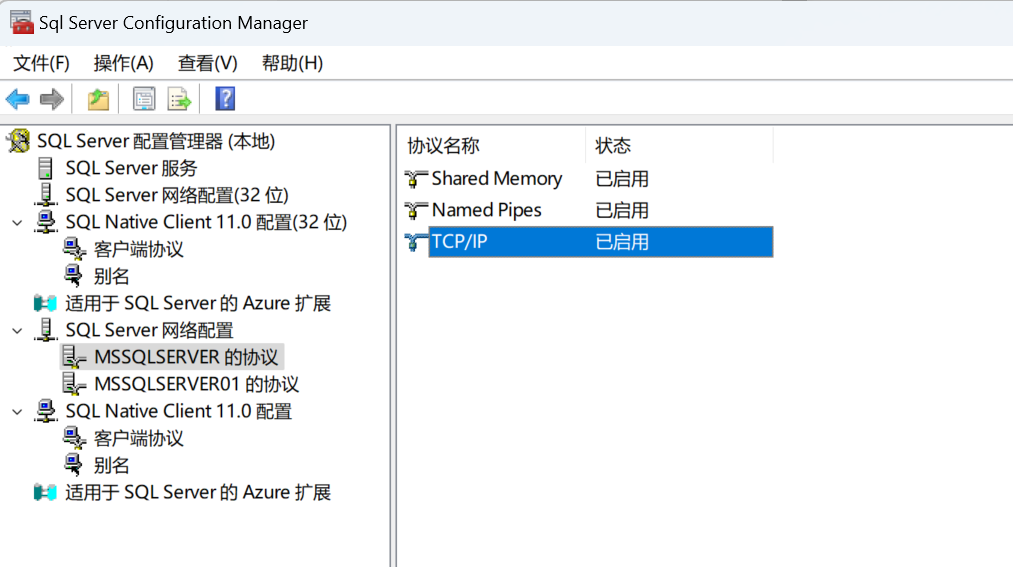Open the 操作(A) menu
The width and height of the screenshot is (1013, 567).
pos(123,63)
